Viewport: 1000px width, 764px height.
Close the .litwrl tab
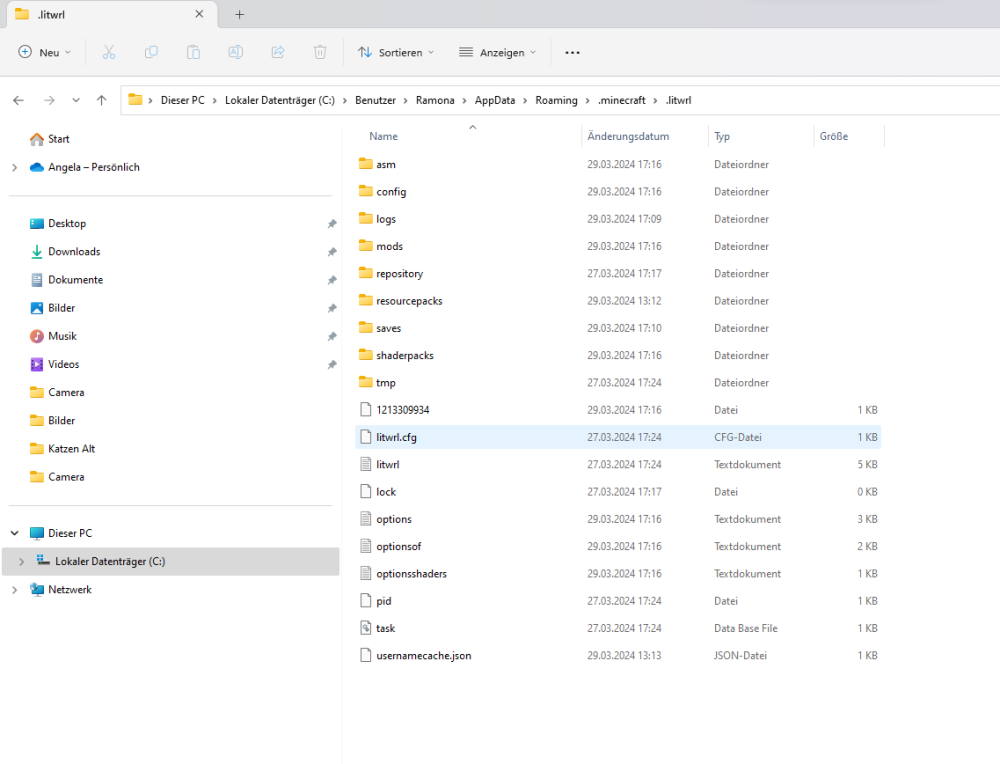tap(199, 14)
